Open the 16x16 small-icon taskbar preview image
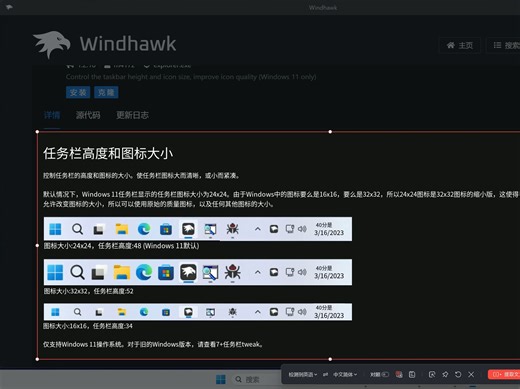Viewport: 520px width, 389px height. (198, 312)
